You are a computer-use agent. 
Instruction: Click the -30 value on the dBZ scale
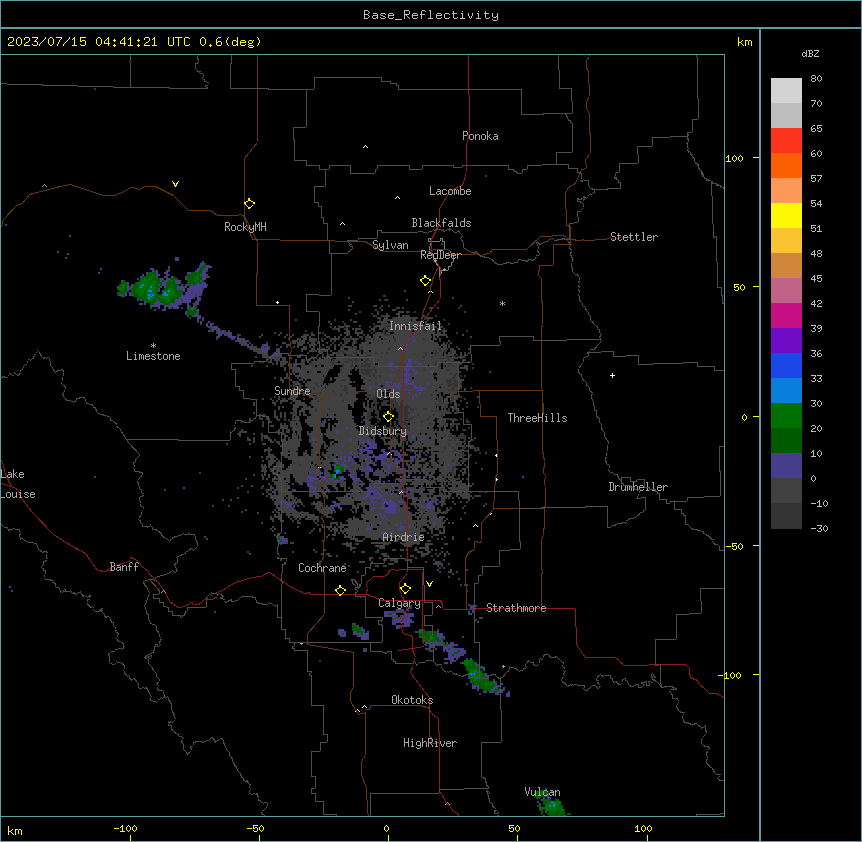[x=819, y=528]
